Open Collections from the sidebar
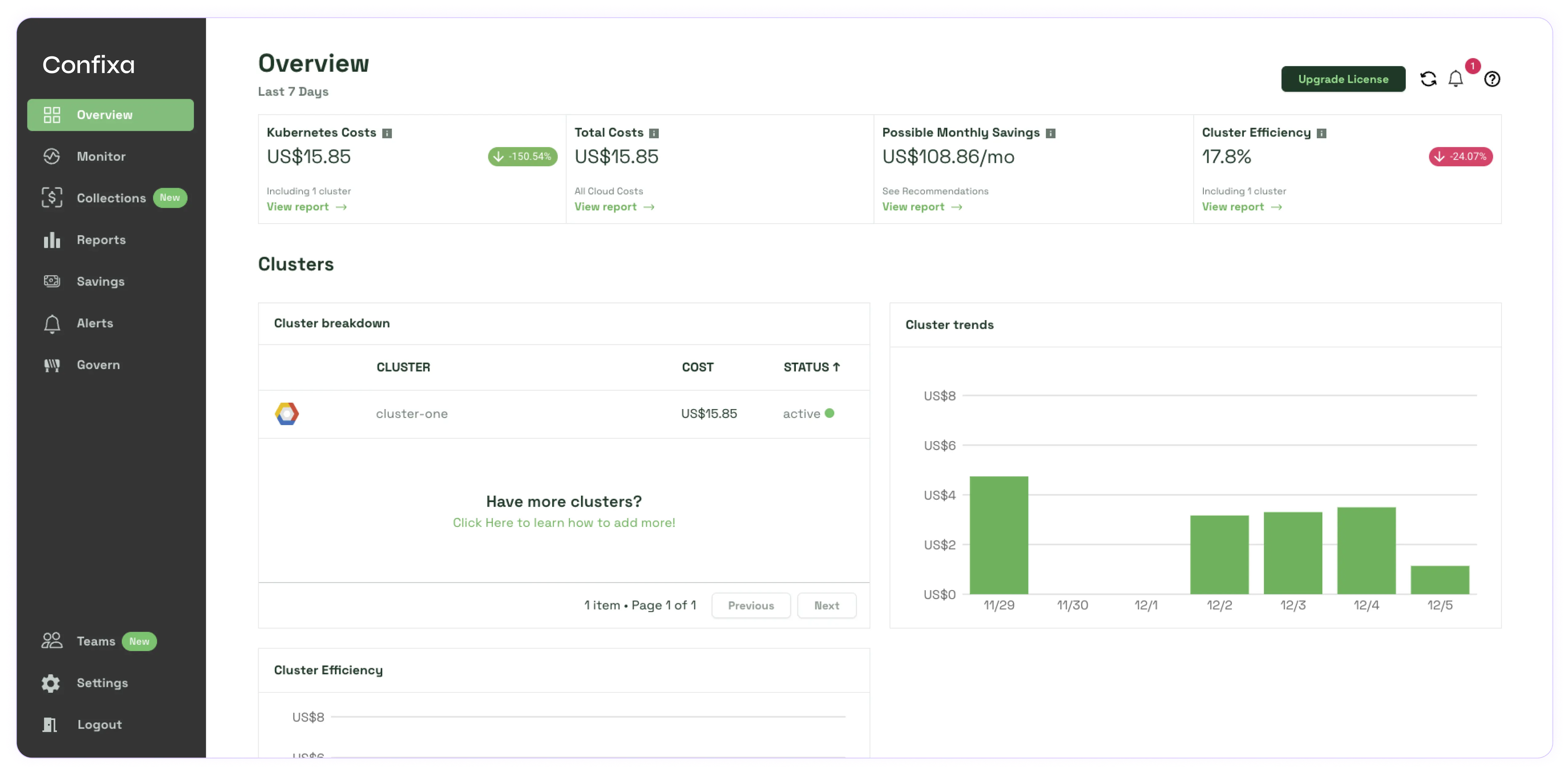The height and width of the screenshot is (772, 1568). (111, 198)
